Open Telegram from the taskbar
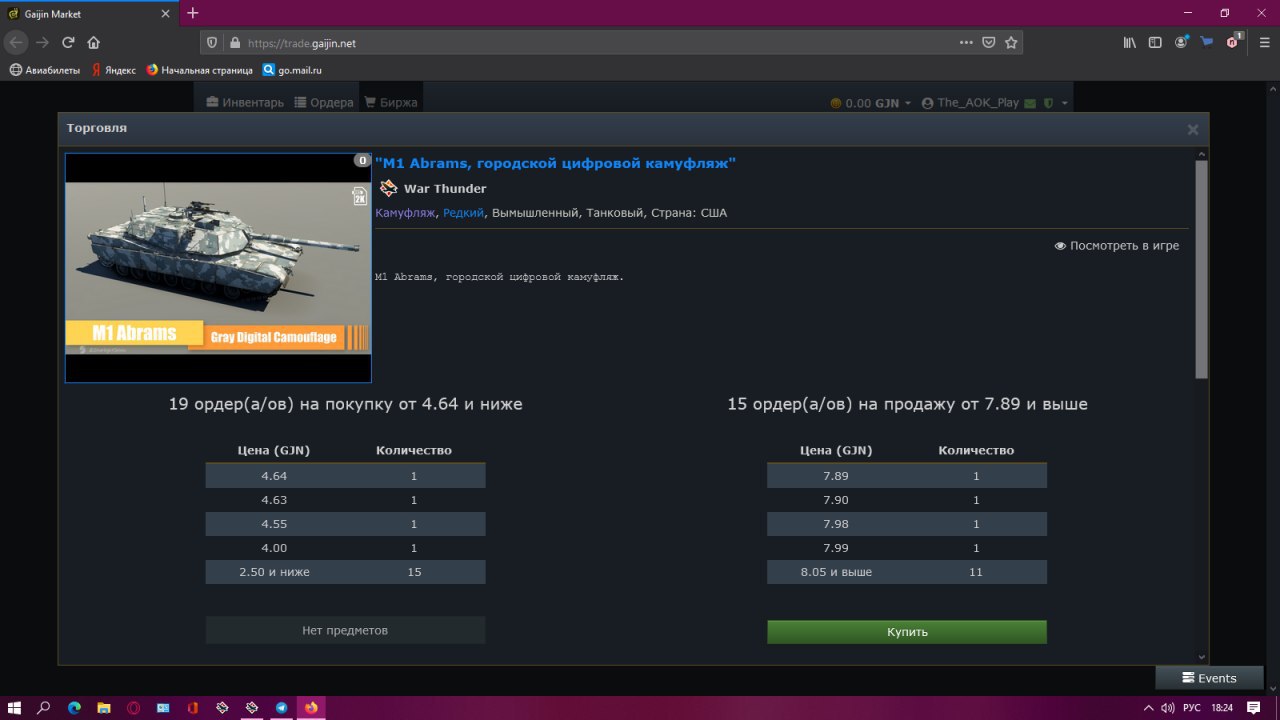This screenshot has height=720, width=1280. [x=281, y=707]
